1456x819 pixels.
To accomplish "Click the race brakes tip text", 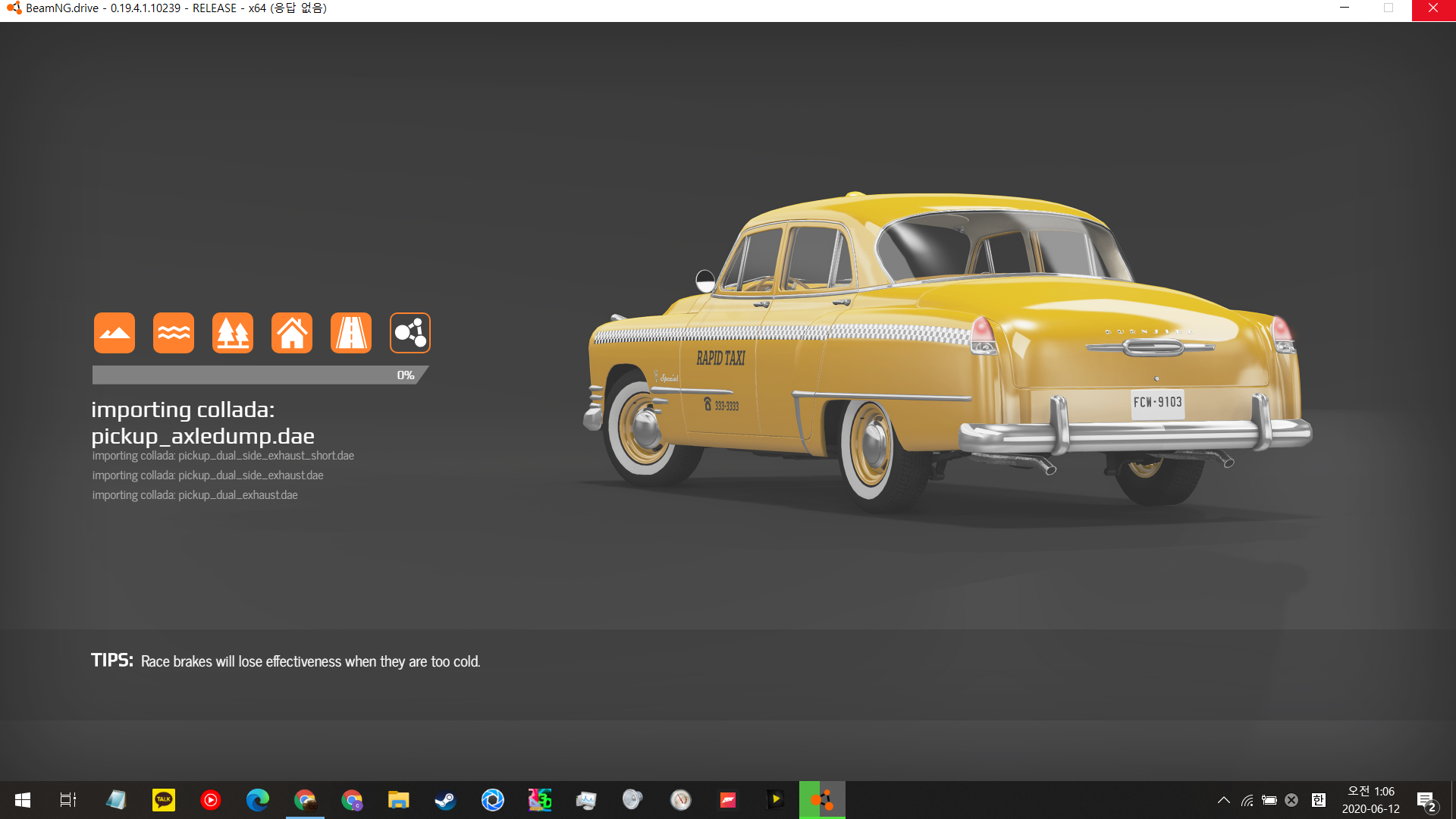I will [x=310, y=661].
